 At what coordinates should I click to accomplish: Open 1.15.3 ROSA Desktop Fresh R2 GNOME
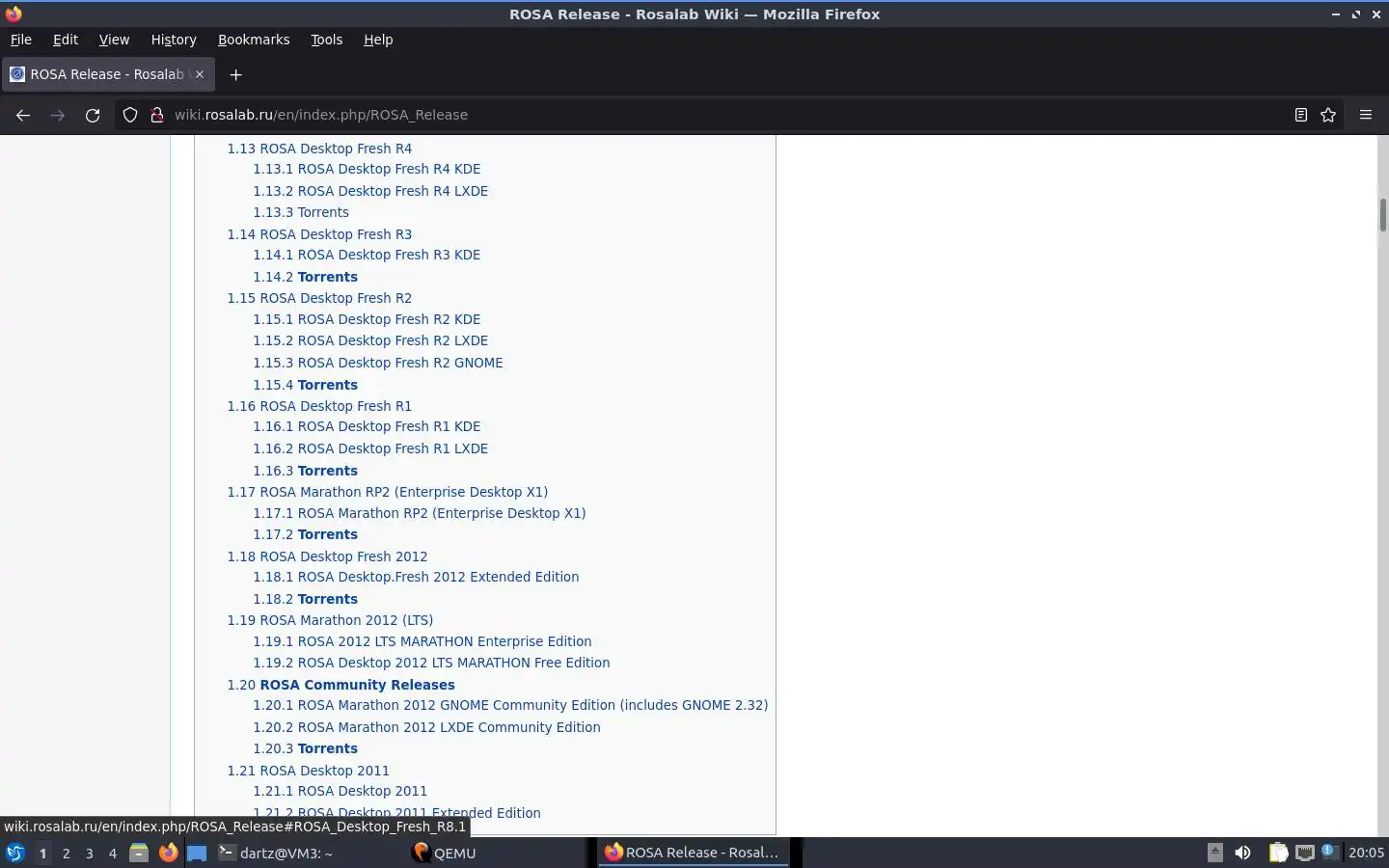[x=378, y=363]
